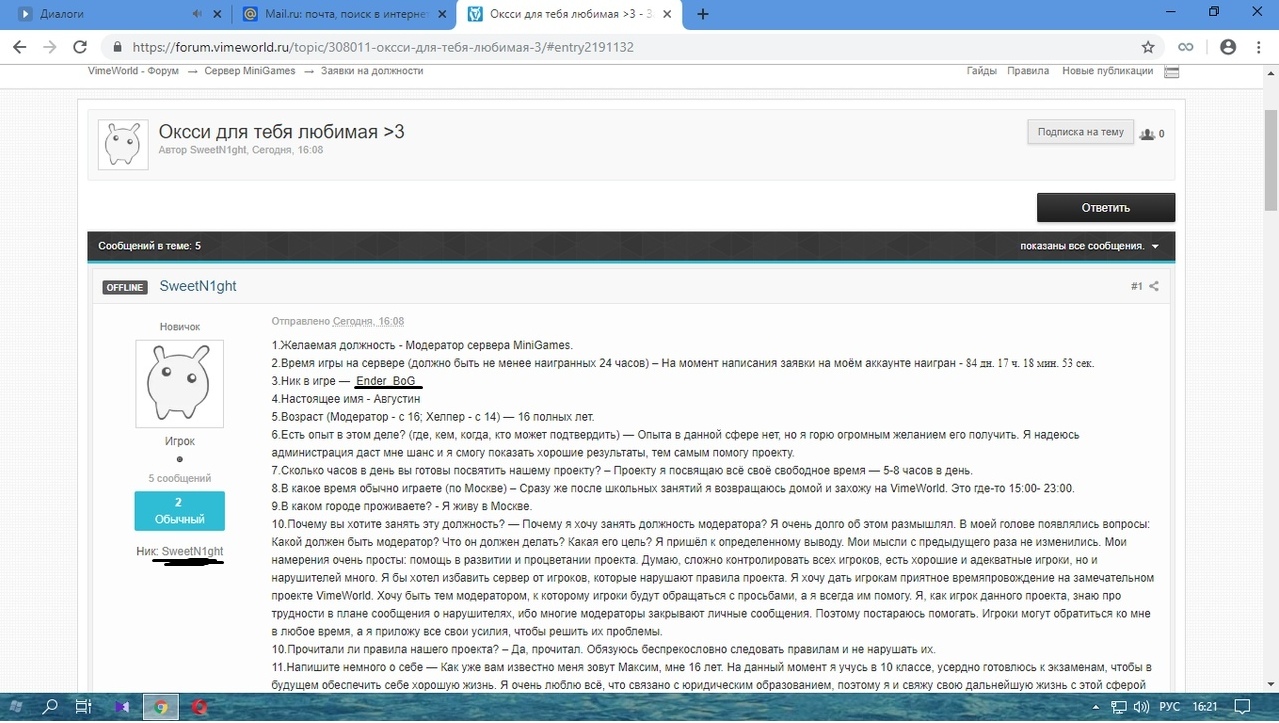Viewport: 1279px width, 723px height.
Task: Click the Сообщений в теме: 5 label
Action: pos(149,246)
